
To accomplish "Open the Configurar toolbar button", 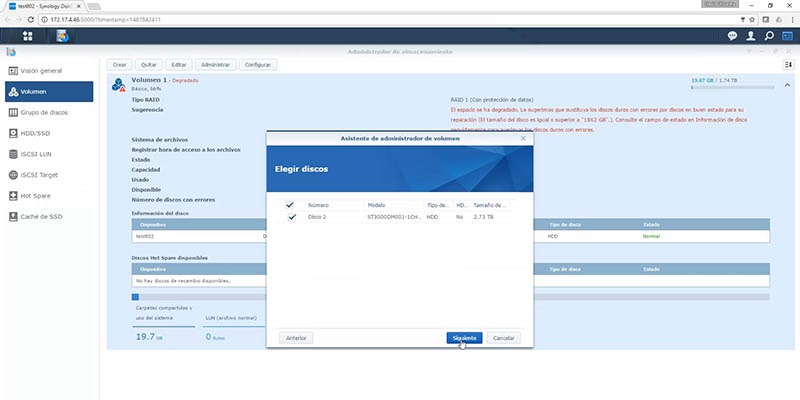I will [x=258, y=65].
